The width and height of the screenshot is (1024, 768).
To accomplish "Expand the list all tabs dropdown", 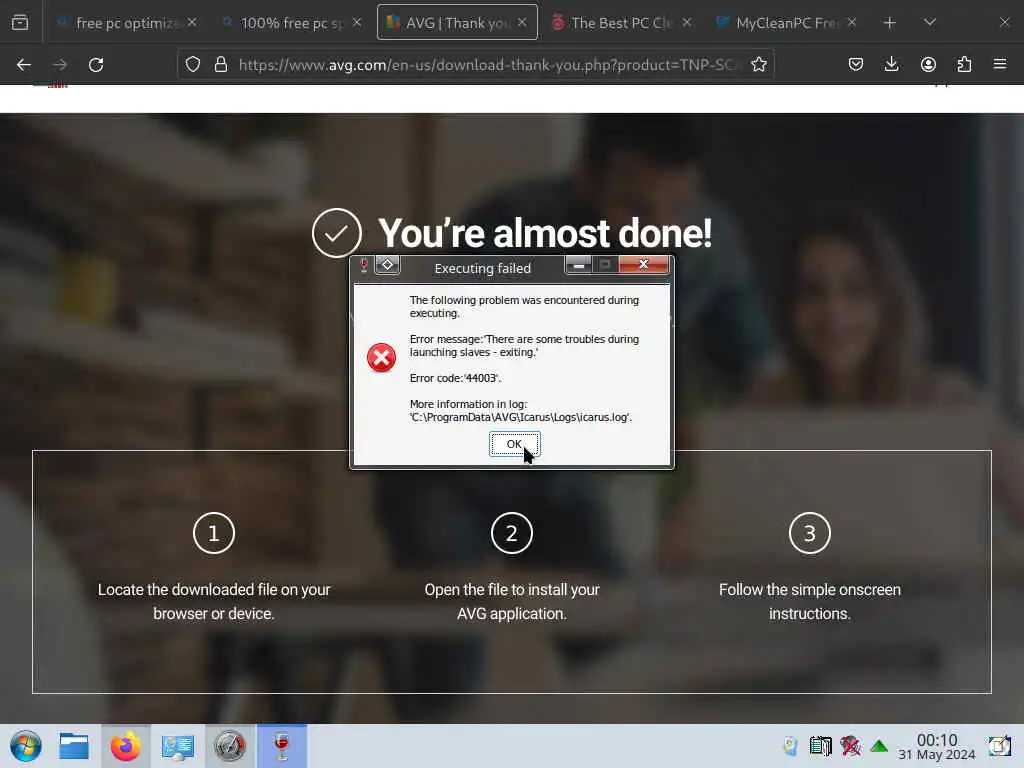I will pyautogui.click(x=930, y=23).
